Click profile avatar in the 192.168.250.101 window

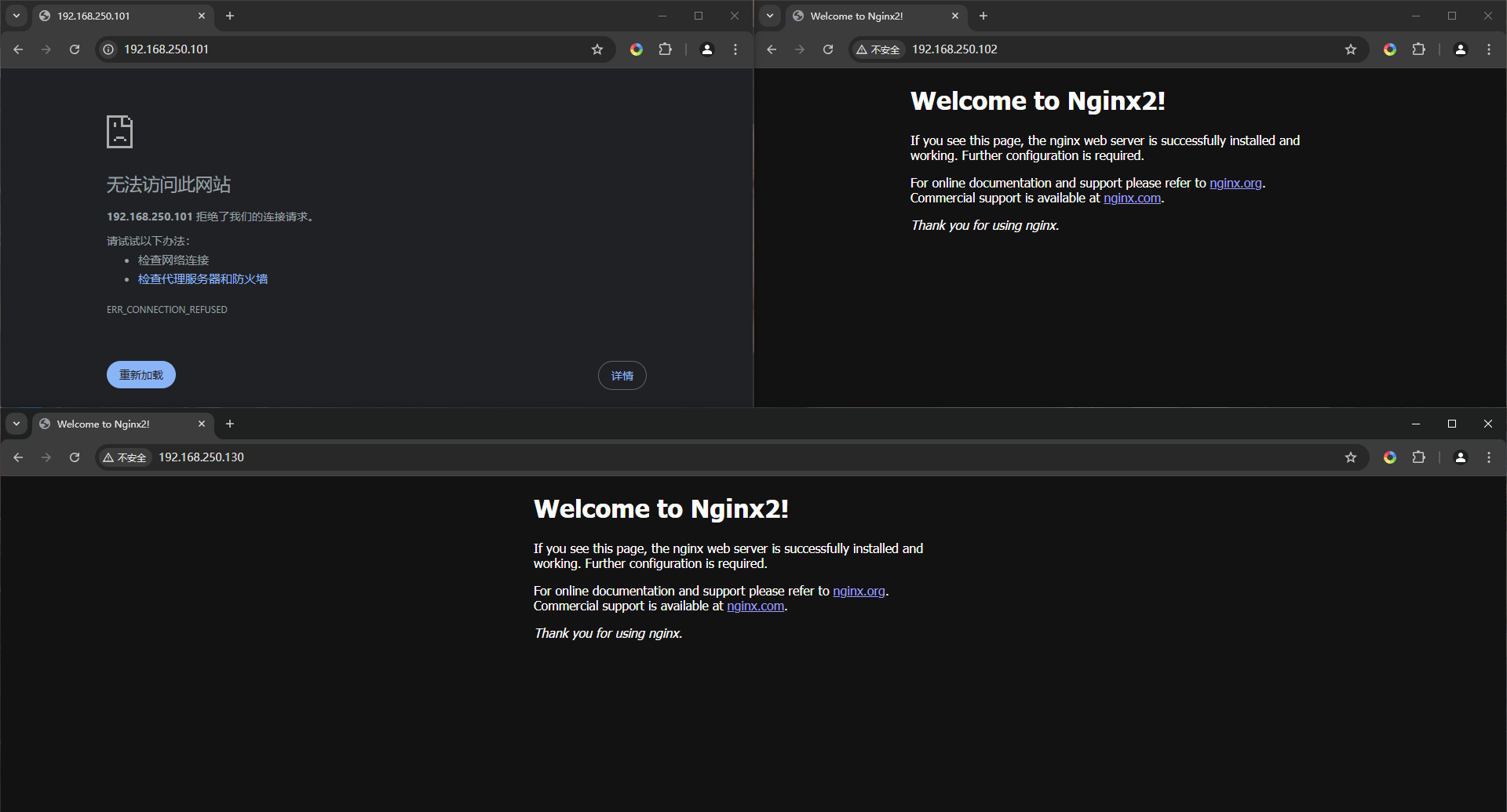(706, 49)
